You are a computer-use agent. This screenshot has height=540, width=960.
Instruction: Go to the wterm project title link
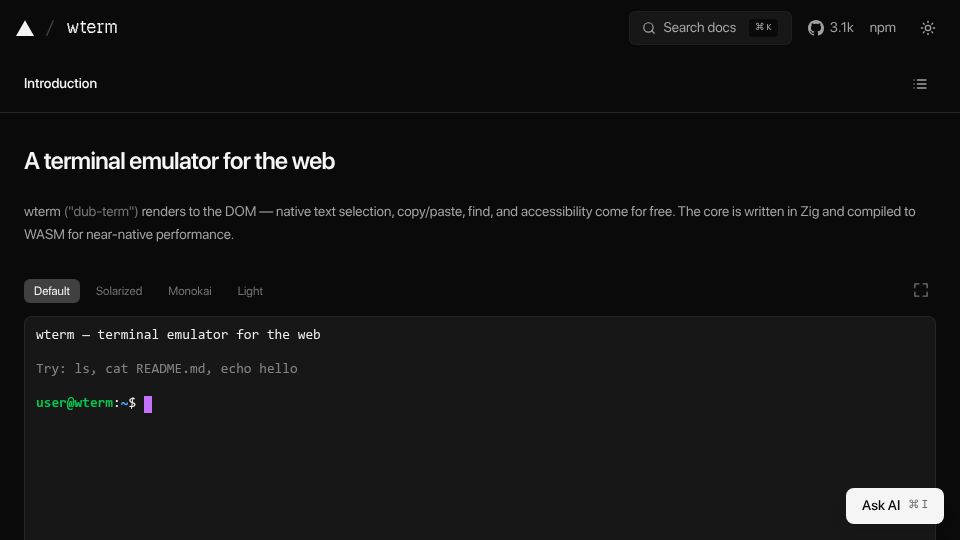(92, 28)
